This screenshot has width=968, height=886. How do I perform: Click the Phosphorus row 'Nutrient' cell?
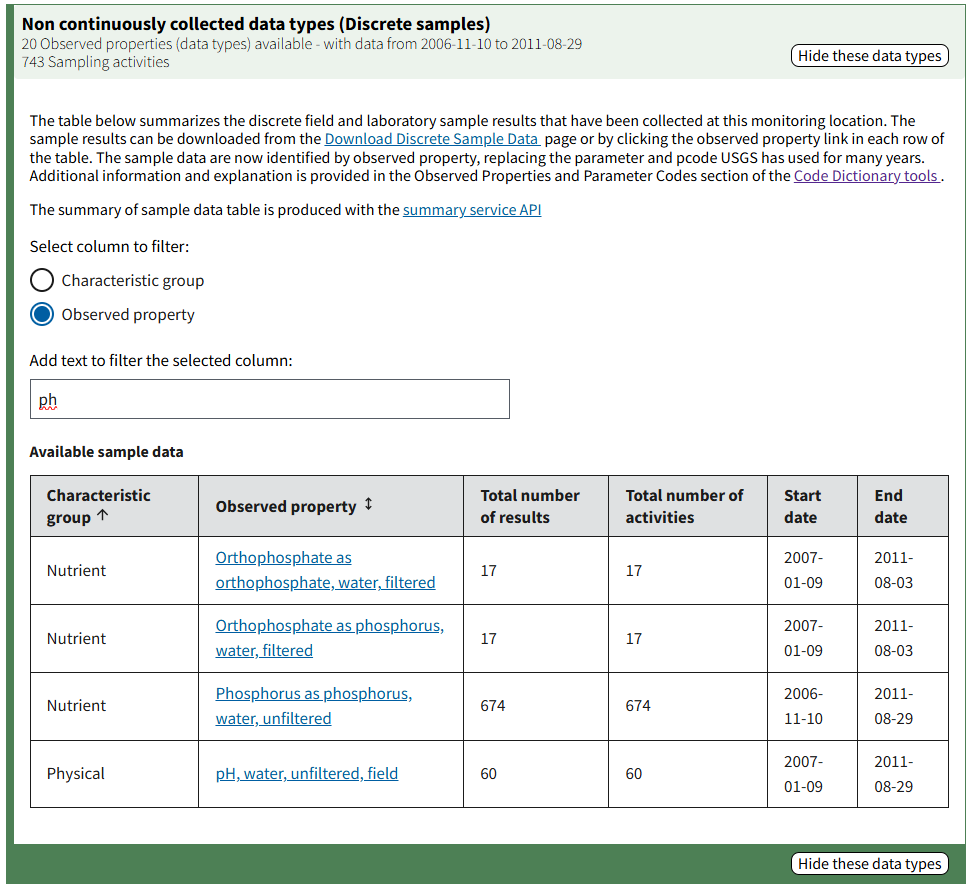click(114, 706)
